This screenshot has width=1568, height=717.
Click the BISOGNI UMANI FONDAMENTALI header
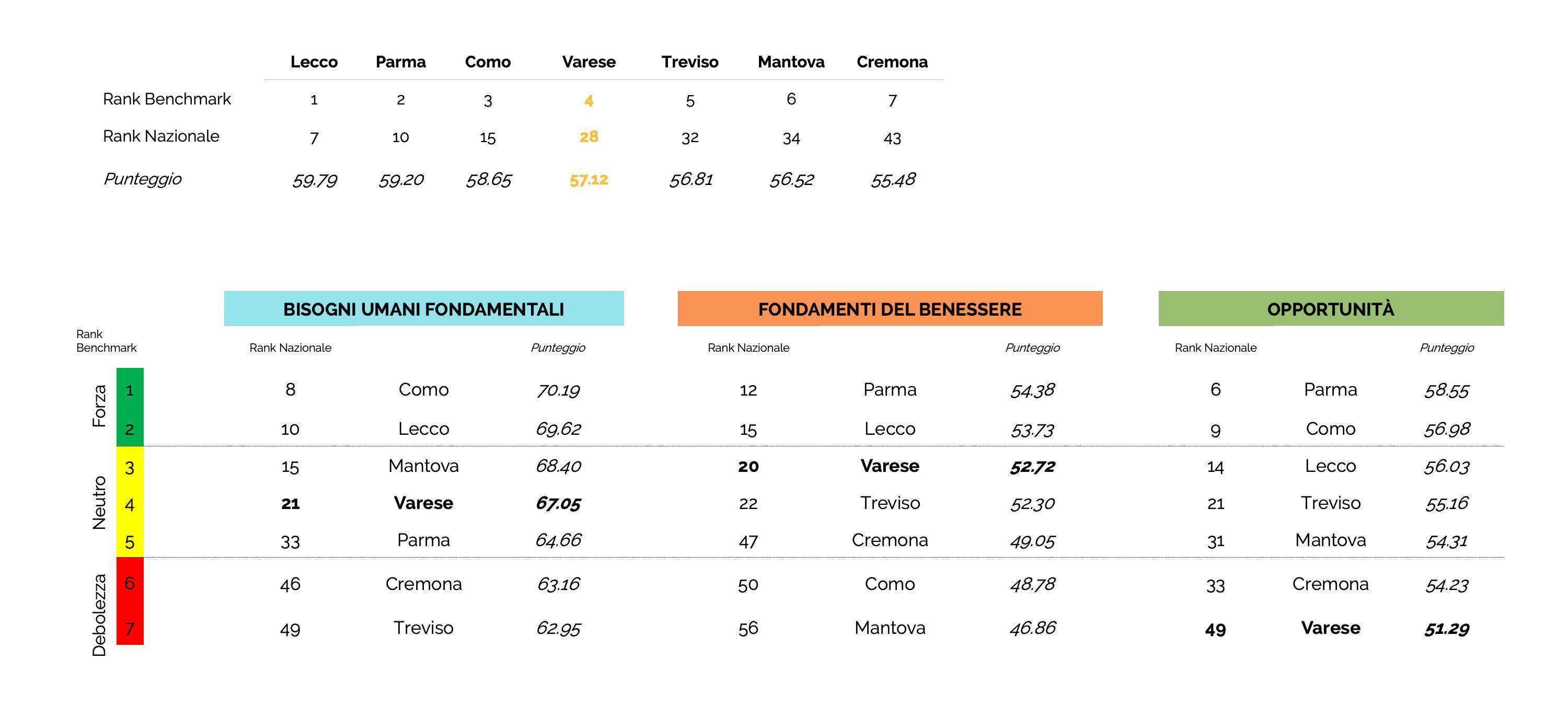(x=424, y=308)
